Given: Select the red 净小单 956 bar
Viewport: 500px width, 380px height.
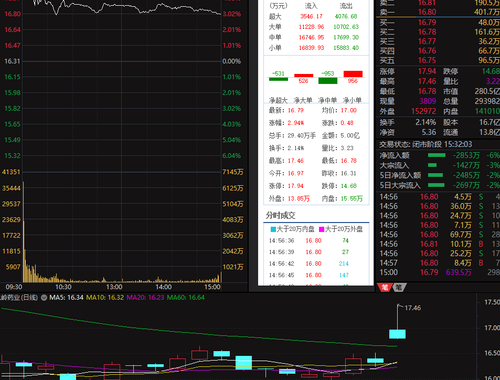Looking at the screenshot, I should click(x=353, y=74).
